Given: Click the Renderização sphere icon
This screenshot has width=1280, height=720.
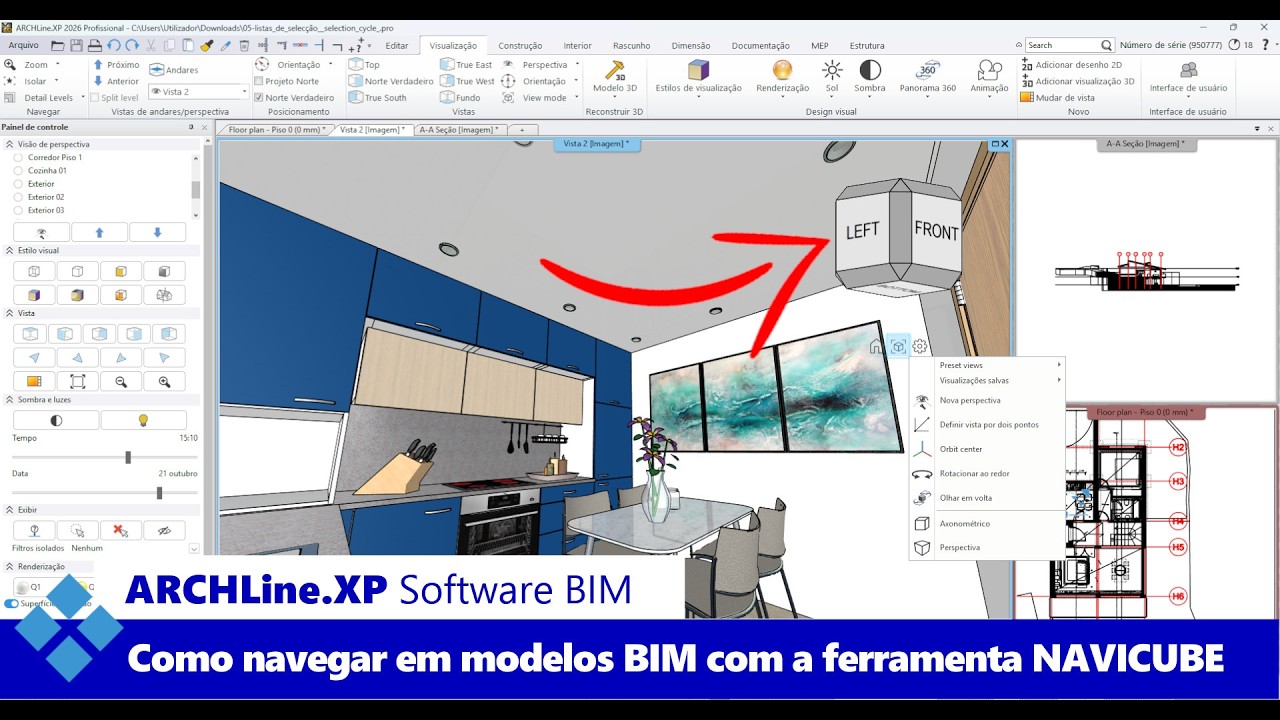Looking at the screenshot, I should (782, 70).
